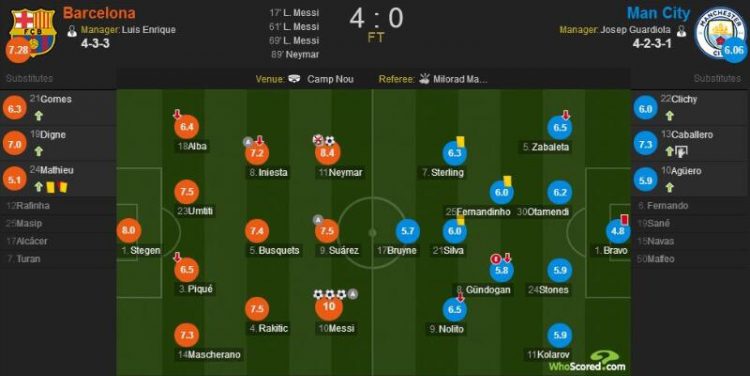The image size is (750, 376).
Task: Click Mathieu's second yellow card icon
Action: click(x=62, y=187)
